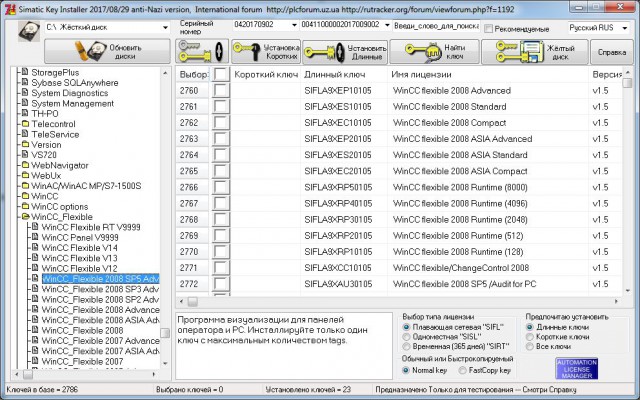The image size is (640, 400).
Task: Click the System Management document icon
Action: pyautogui.click(x=25, y=103)
